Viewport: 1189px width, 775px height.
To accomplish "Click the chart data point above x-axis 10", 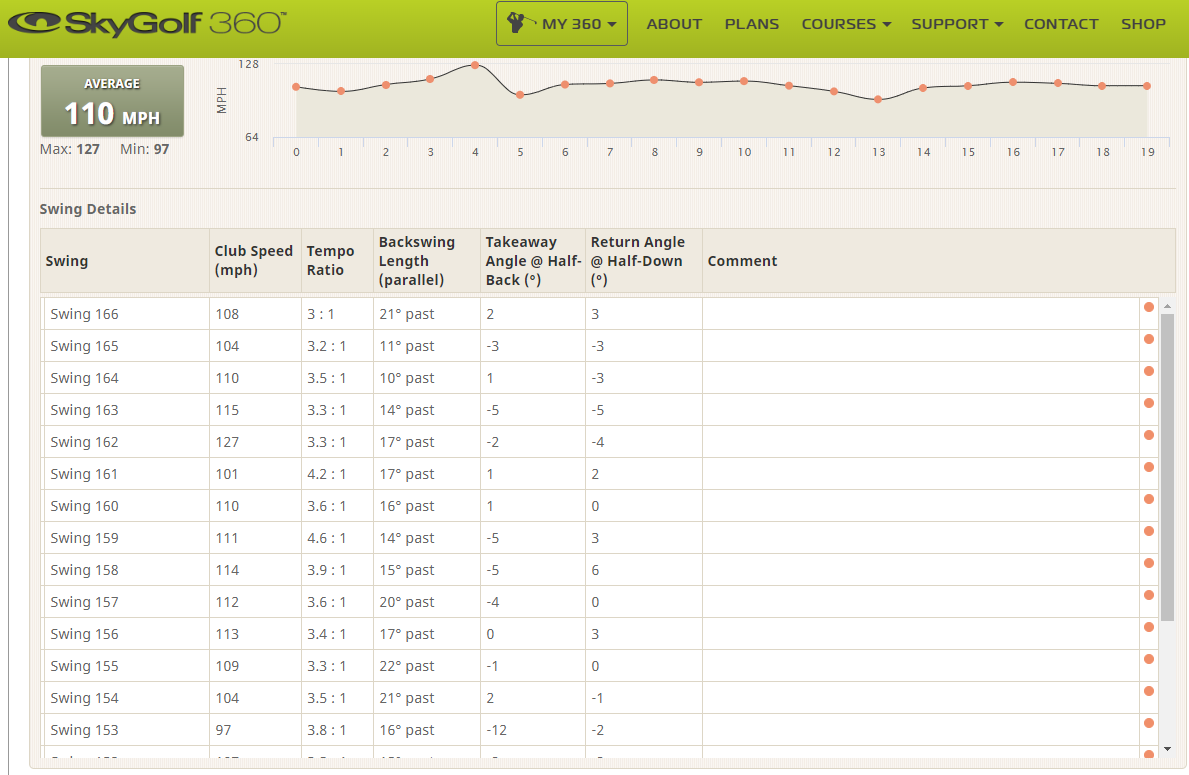I will coord(744,80).
